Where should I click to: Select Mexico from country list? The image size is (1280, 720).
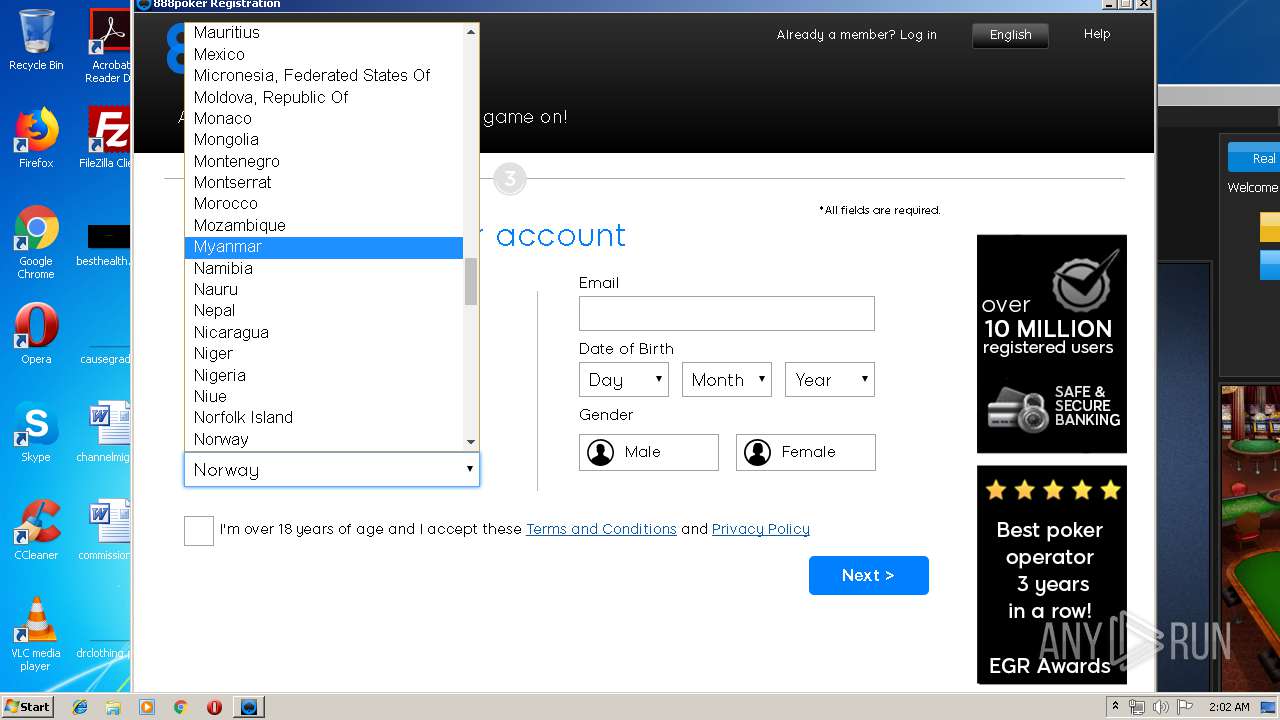coord(324,54)
